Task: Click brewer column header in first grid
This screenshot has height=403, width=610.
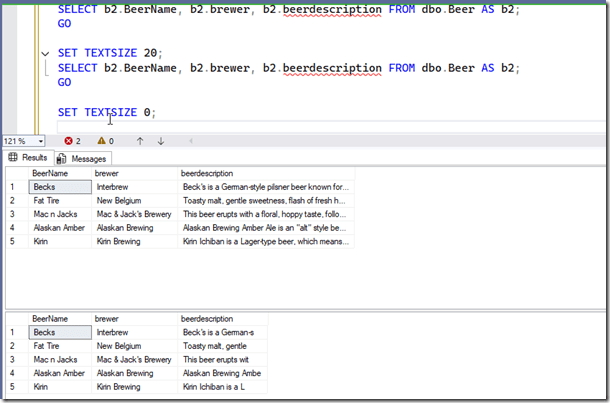Action: (x=134, y=173)
